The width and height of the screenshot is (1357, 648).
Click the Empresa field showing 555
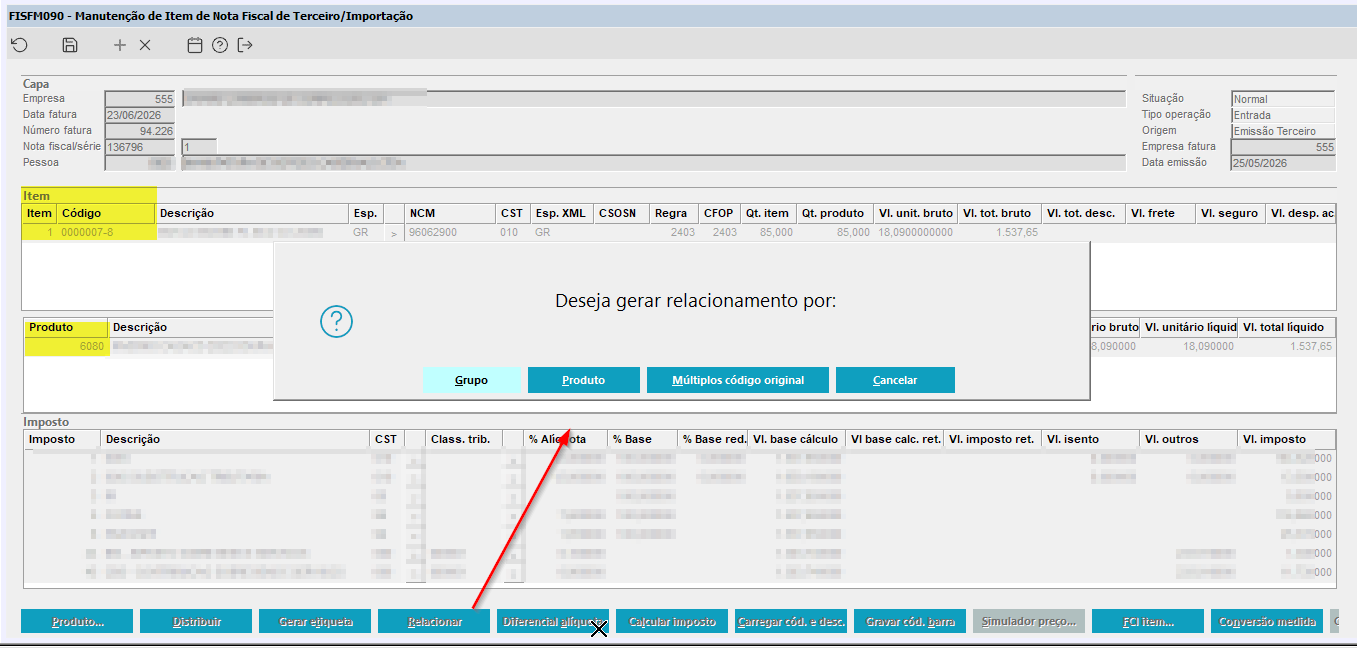140,99
